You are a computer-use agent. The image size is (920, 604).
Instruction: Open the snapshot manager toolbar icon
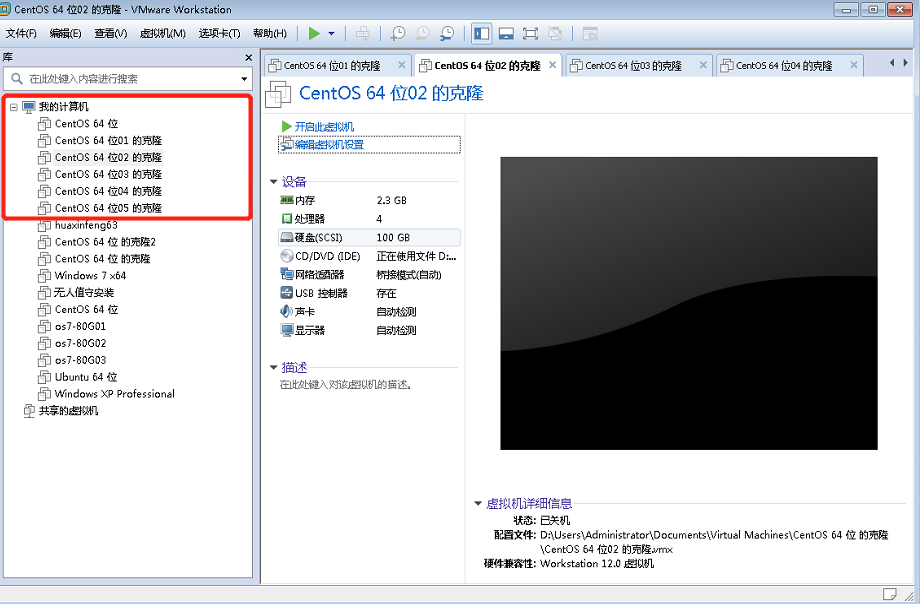(x=447, y=33)
